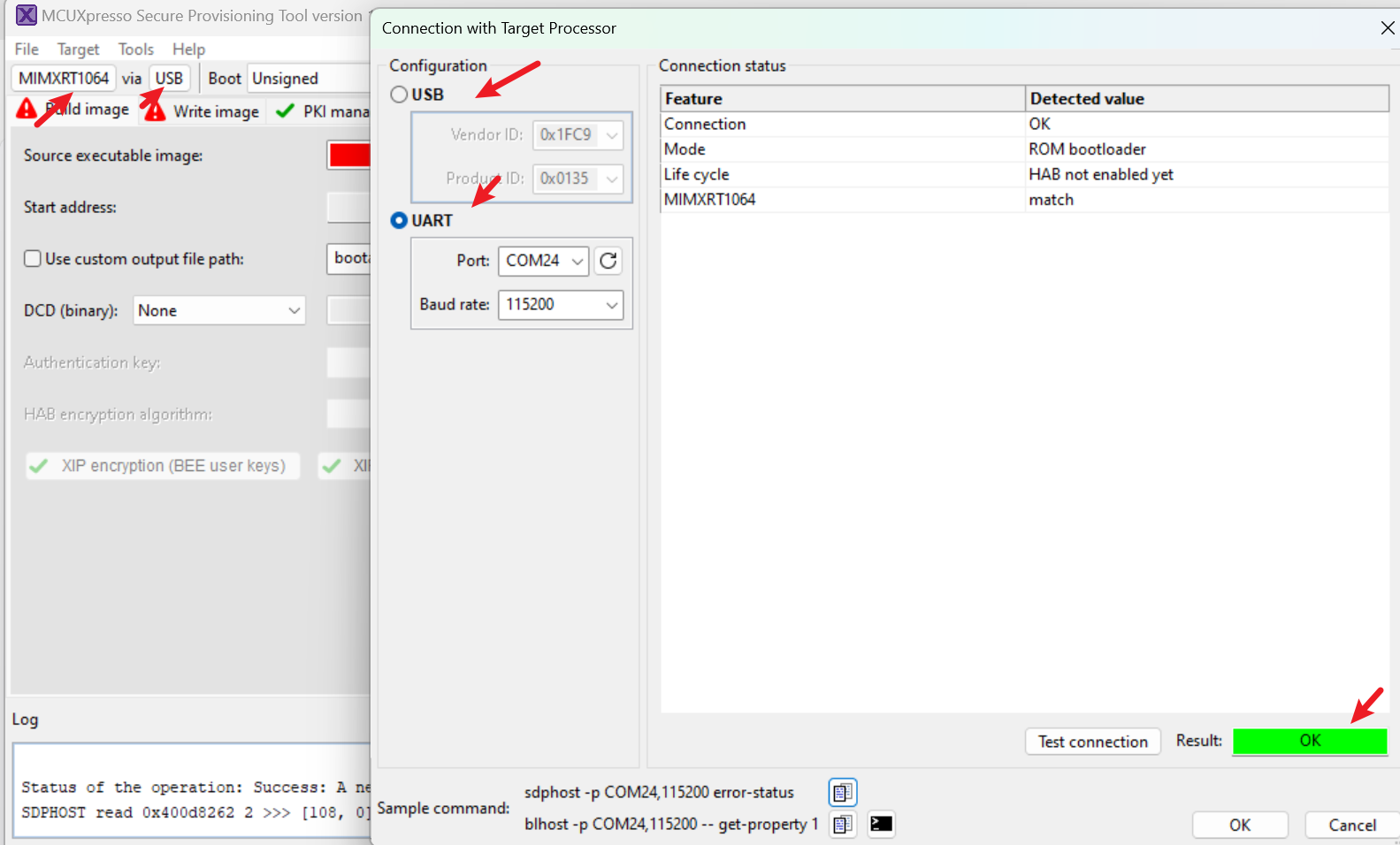Copy the sdphost sample command

point(843,793)
